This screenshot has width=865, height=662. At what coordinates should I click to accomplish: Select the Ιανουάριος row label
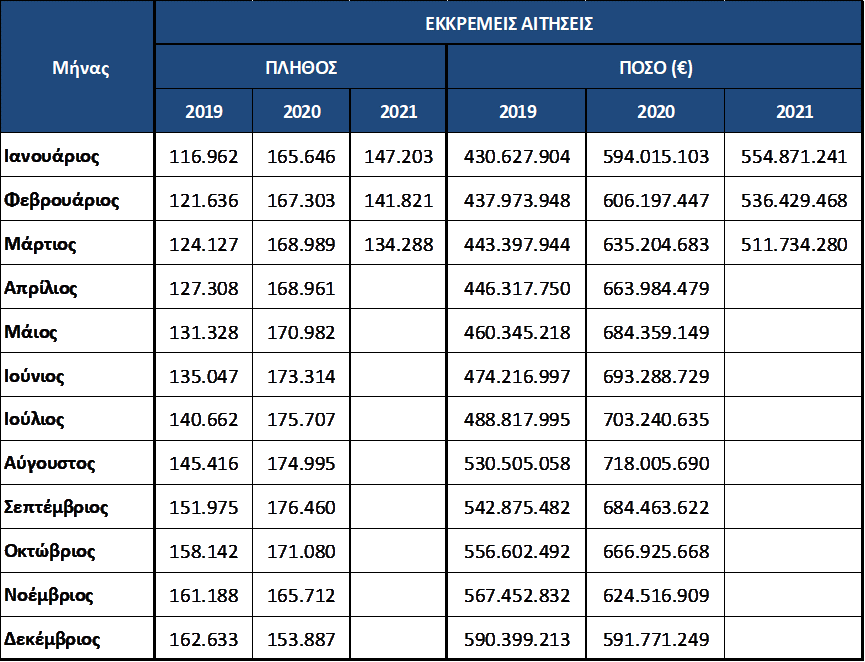[x=52, y=156]
